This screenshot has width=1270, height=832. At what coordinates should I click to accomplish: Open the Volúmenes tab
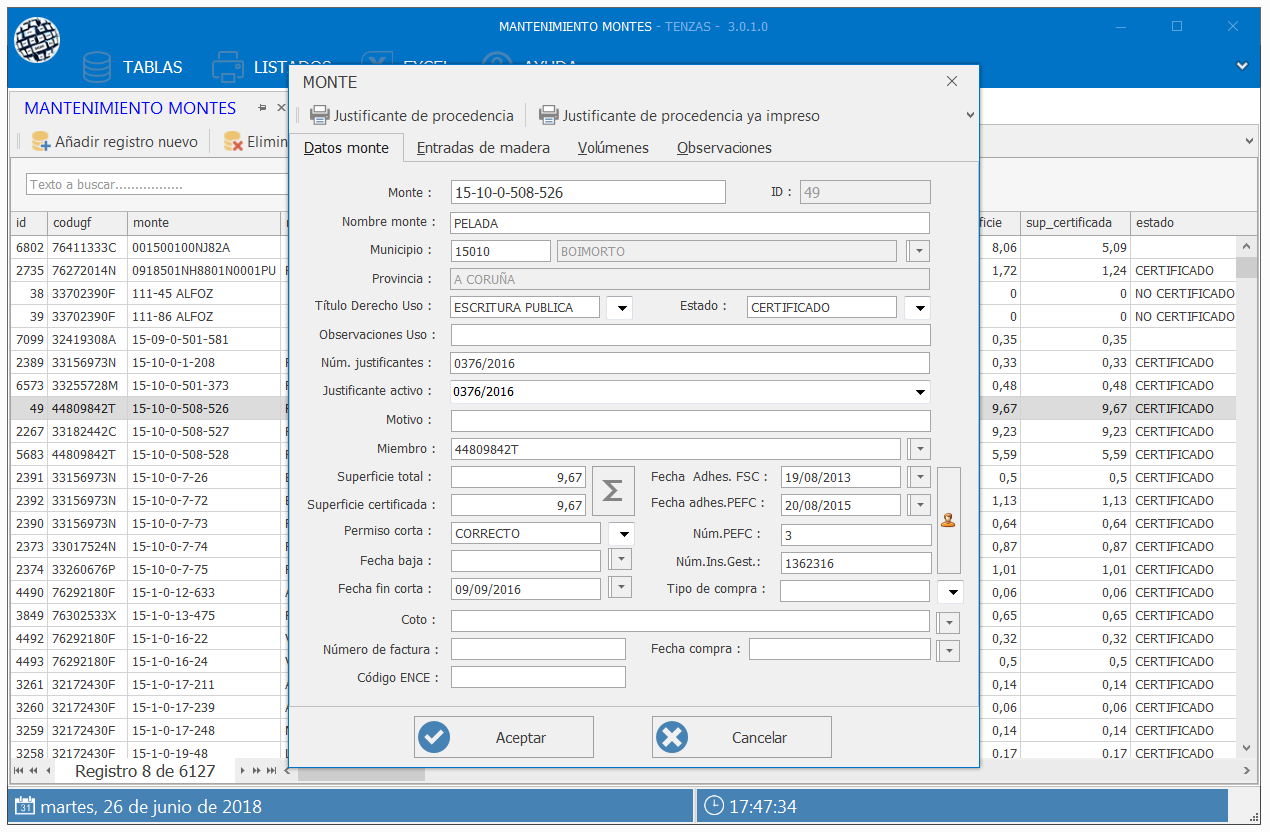[613, 148]
